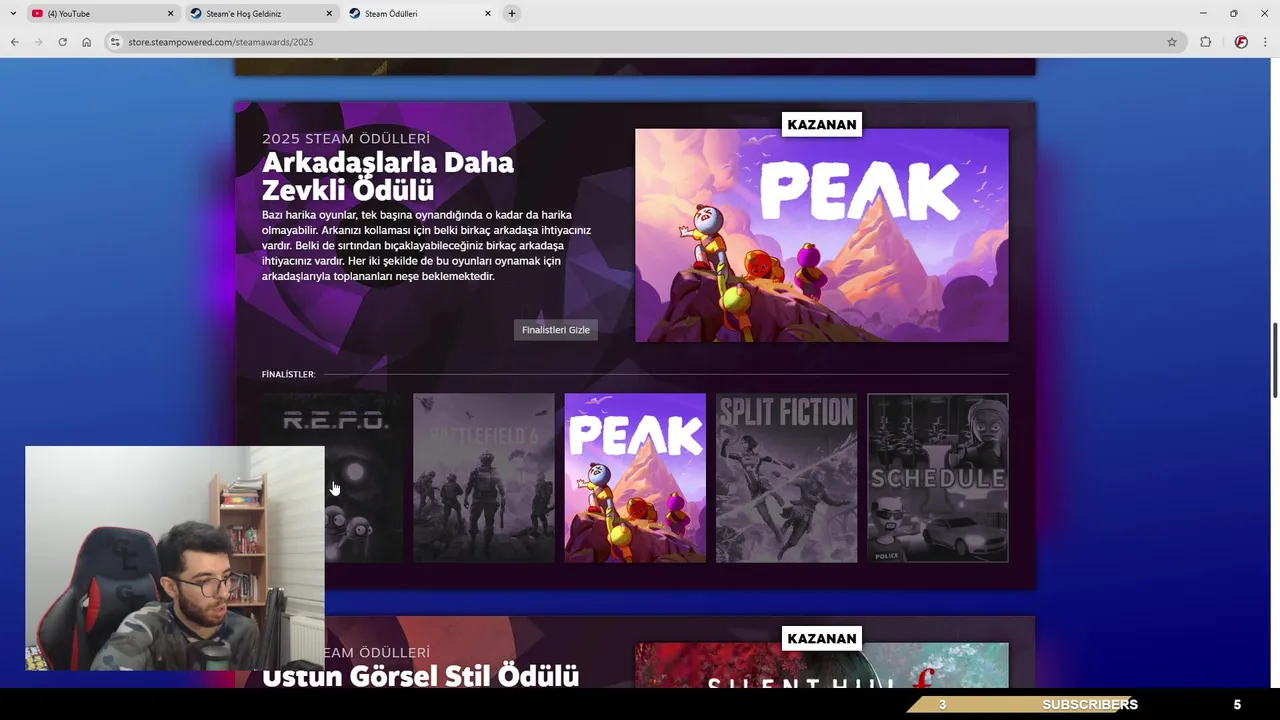Image resolution: width=1280 pixels, height=720 pixels.
Task: Click KAZANAN badge above PEAK banner
Action: (822, 124)
